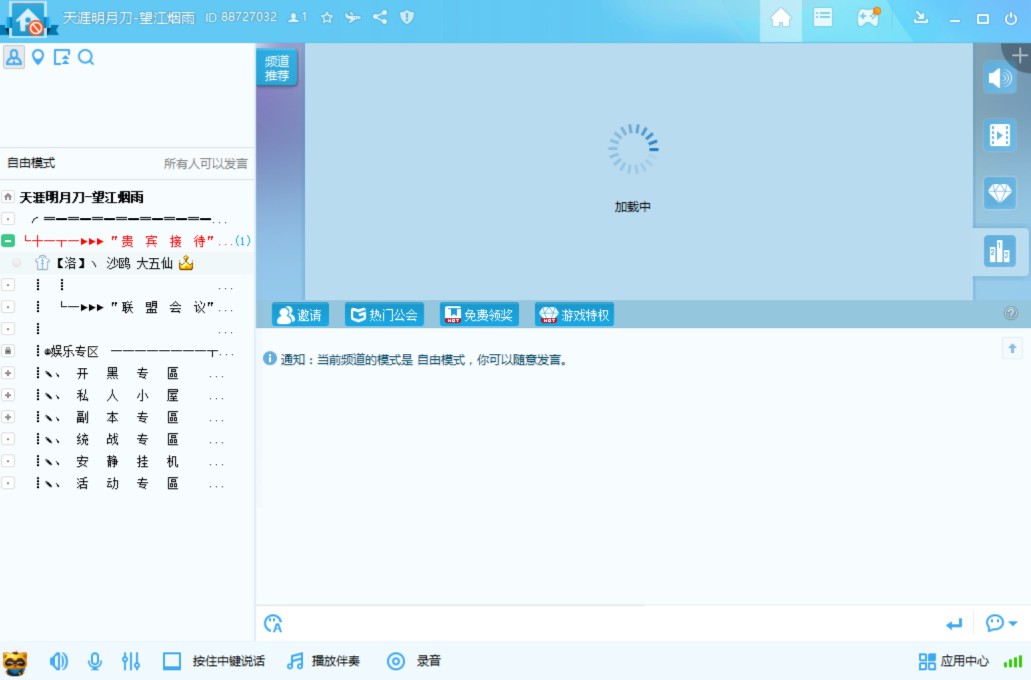Open the diamond VIP side panel
This screenshot has height=680, width=1031.
[x=999, y=193]
